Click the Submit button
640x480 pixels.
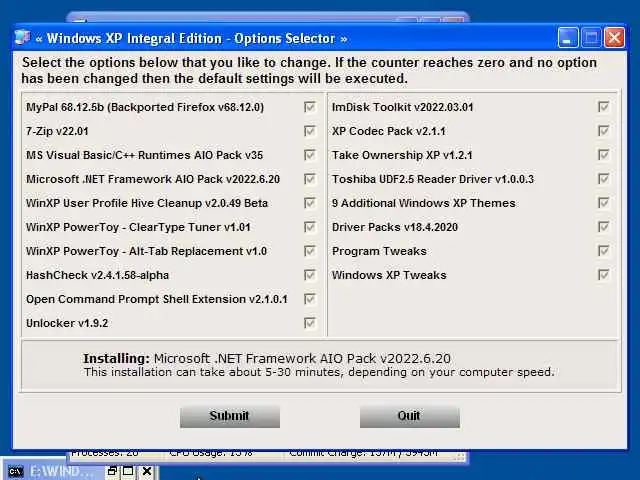[x=230, y=416]
